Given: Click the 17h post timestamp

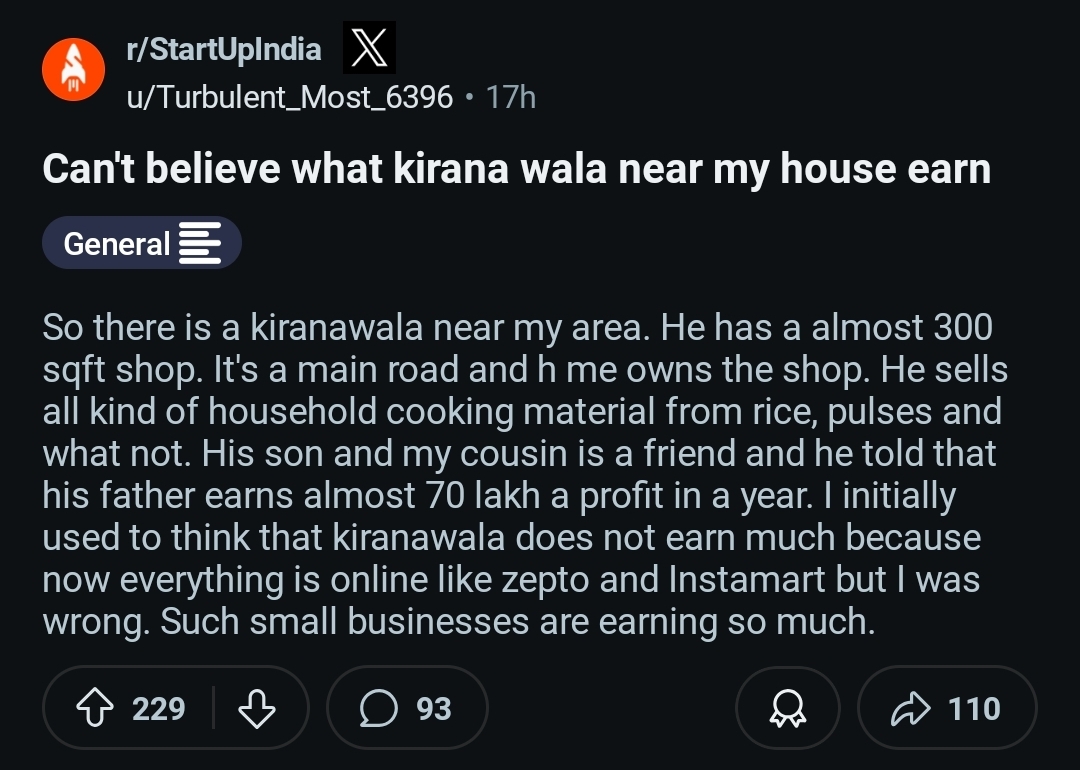Looking at the screenshot, I should click(x=510, y=97).
